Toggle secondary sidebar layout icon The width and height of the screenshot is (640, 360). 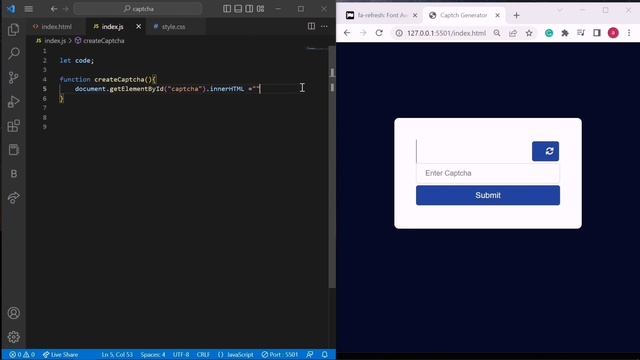[249, 9]
